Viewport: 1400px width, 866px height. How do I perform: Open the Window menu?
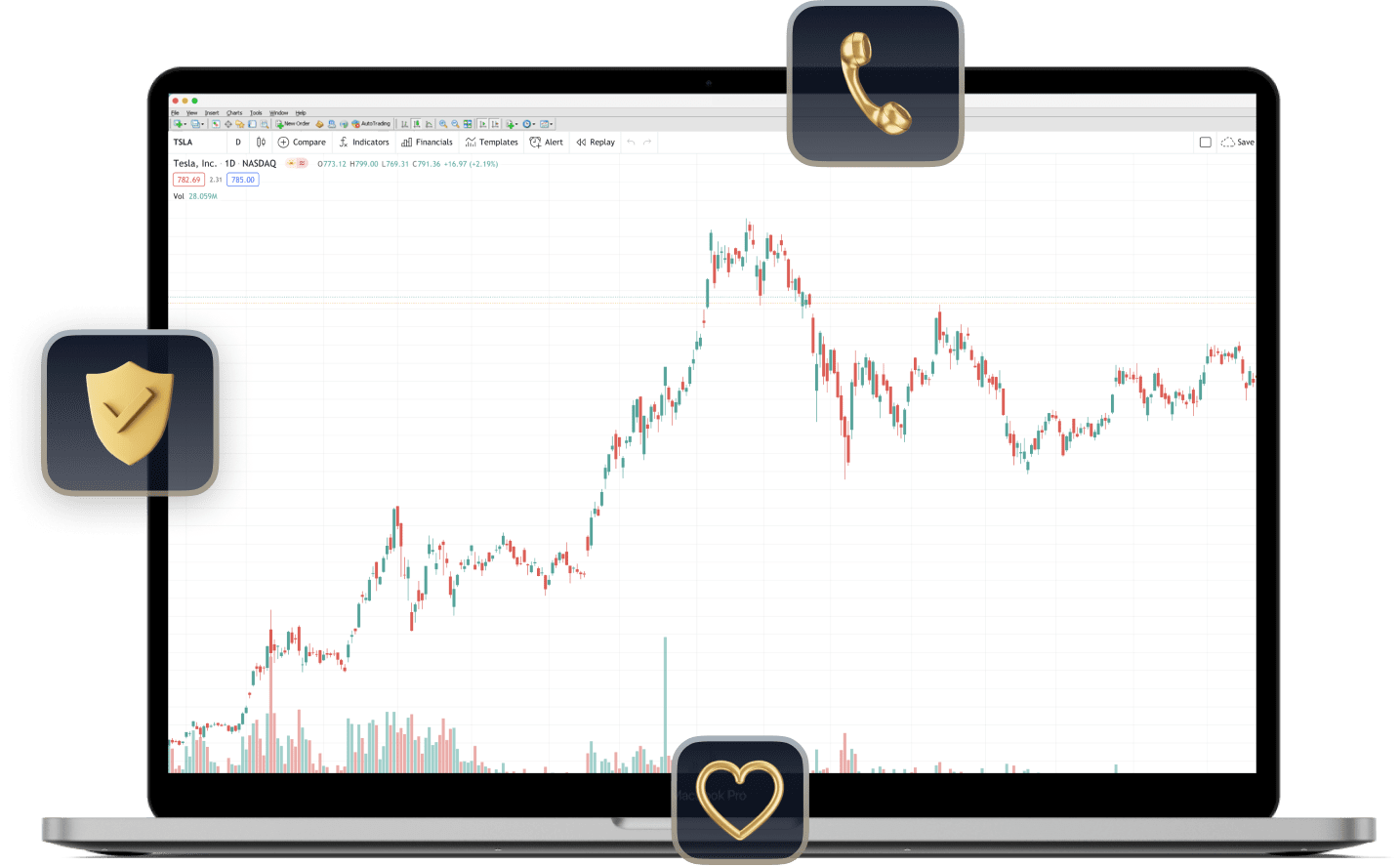pos(278,113)
